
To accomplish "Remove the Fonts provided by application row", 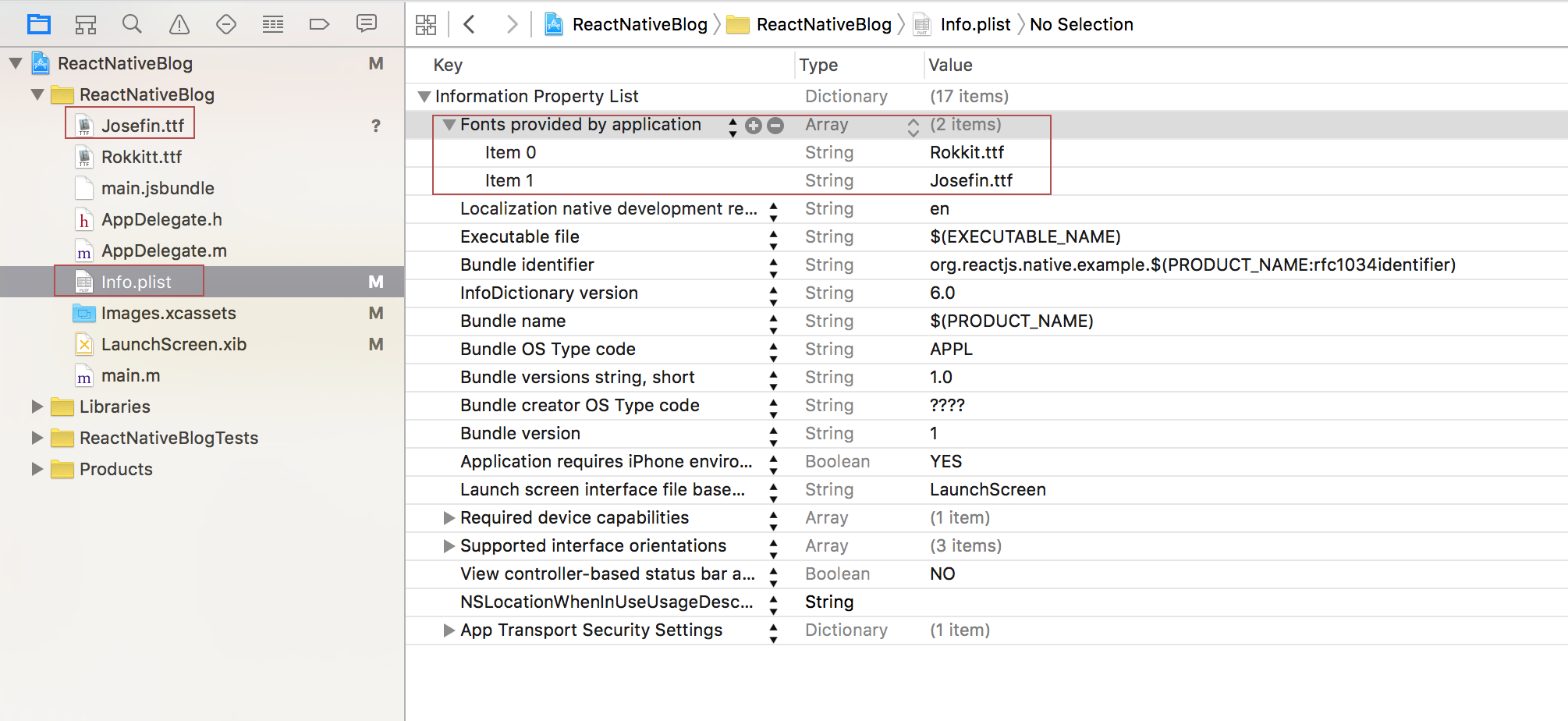I will click(x=775, y=126).
